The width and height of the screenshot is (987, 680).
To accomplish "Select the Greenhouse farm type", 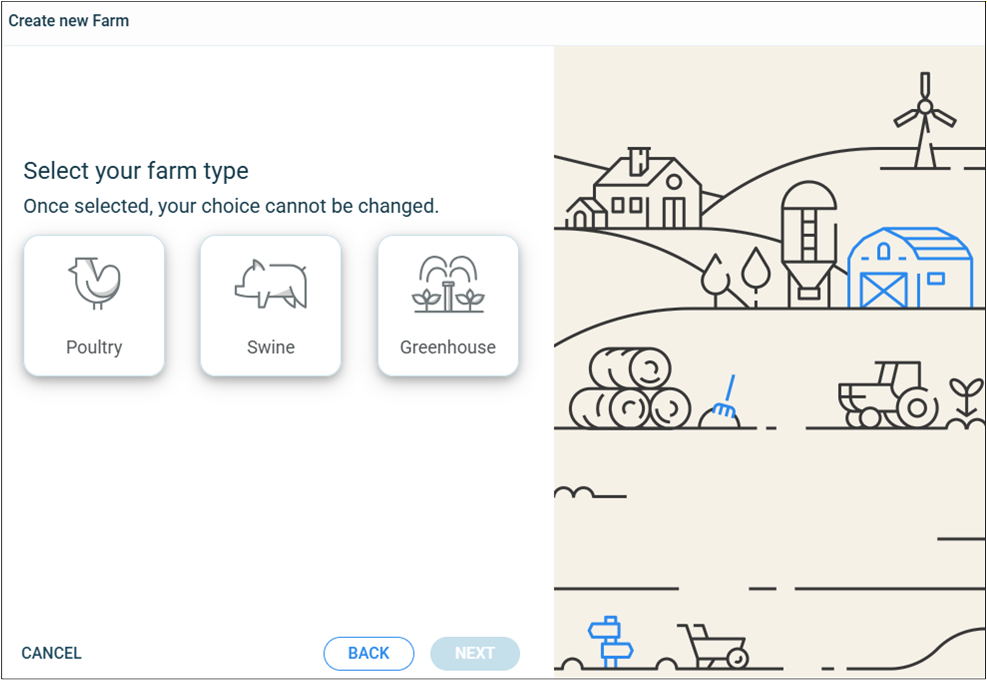I will pyautogui.click(x=448, y=305).
